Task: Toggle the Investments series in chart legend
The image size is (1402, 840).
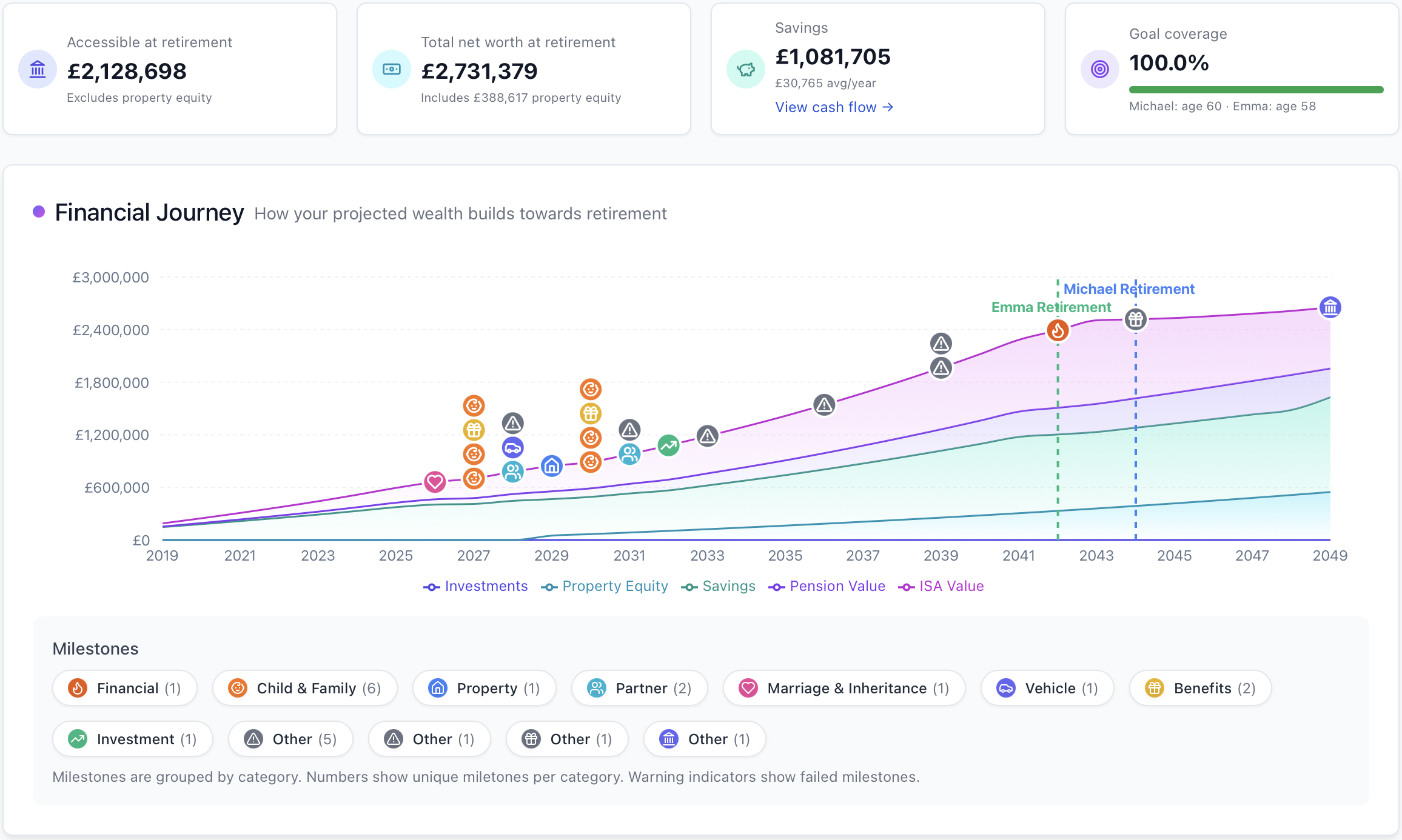Action: coord(475,586)
